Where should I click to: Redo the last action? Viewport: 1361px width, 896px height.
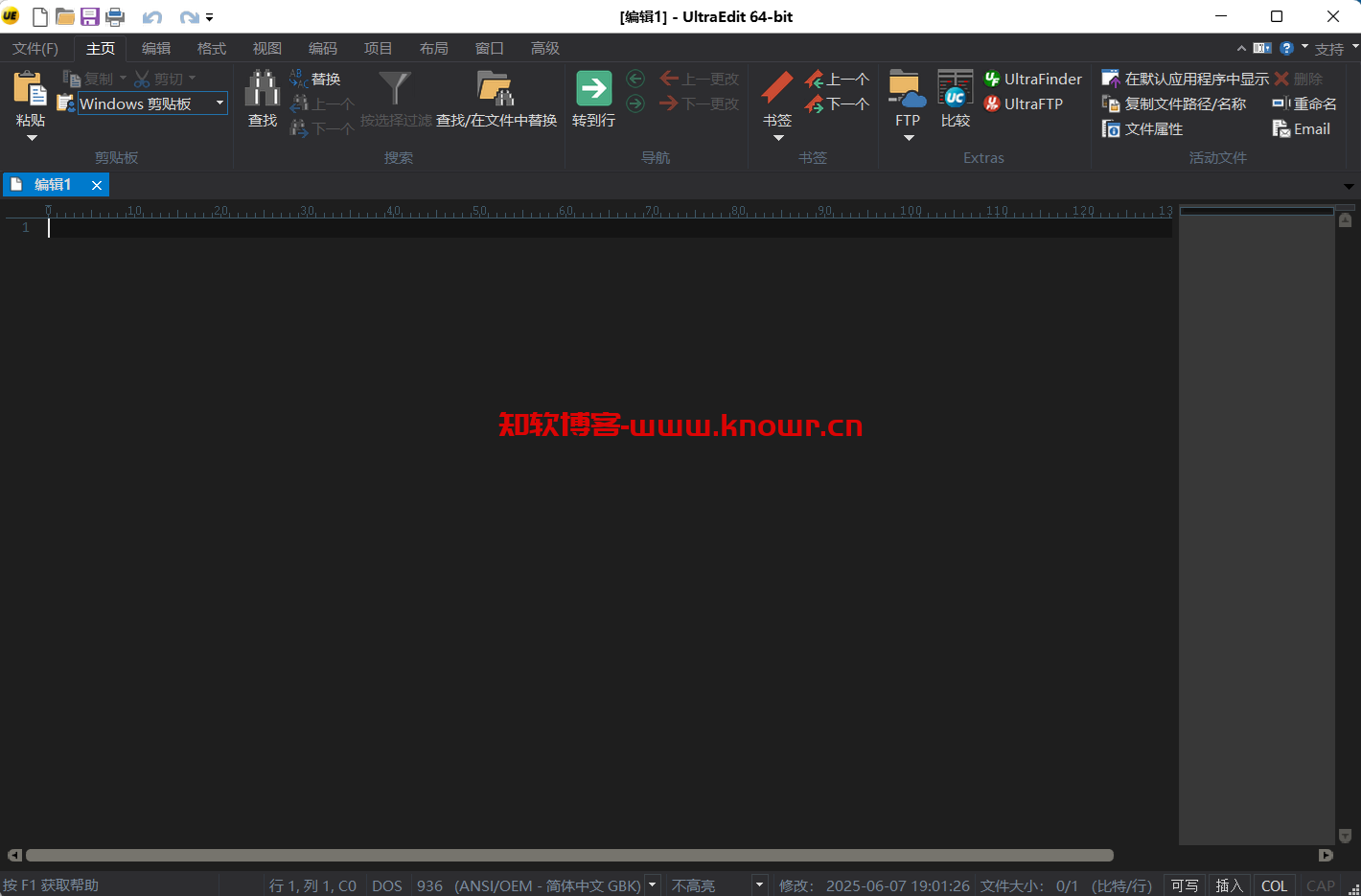[189, 17]
